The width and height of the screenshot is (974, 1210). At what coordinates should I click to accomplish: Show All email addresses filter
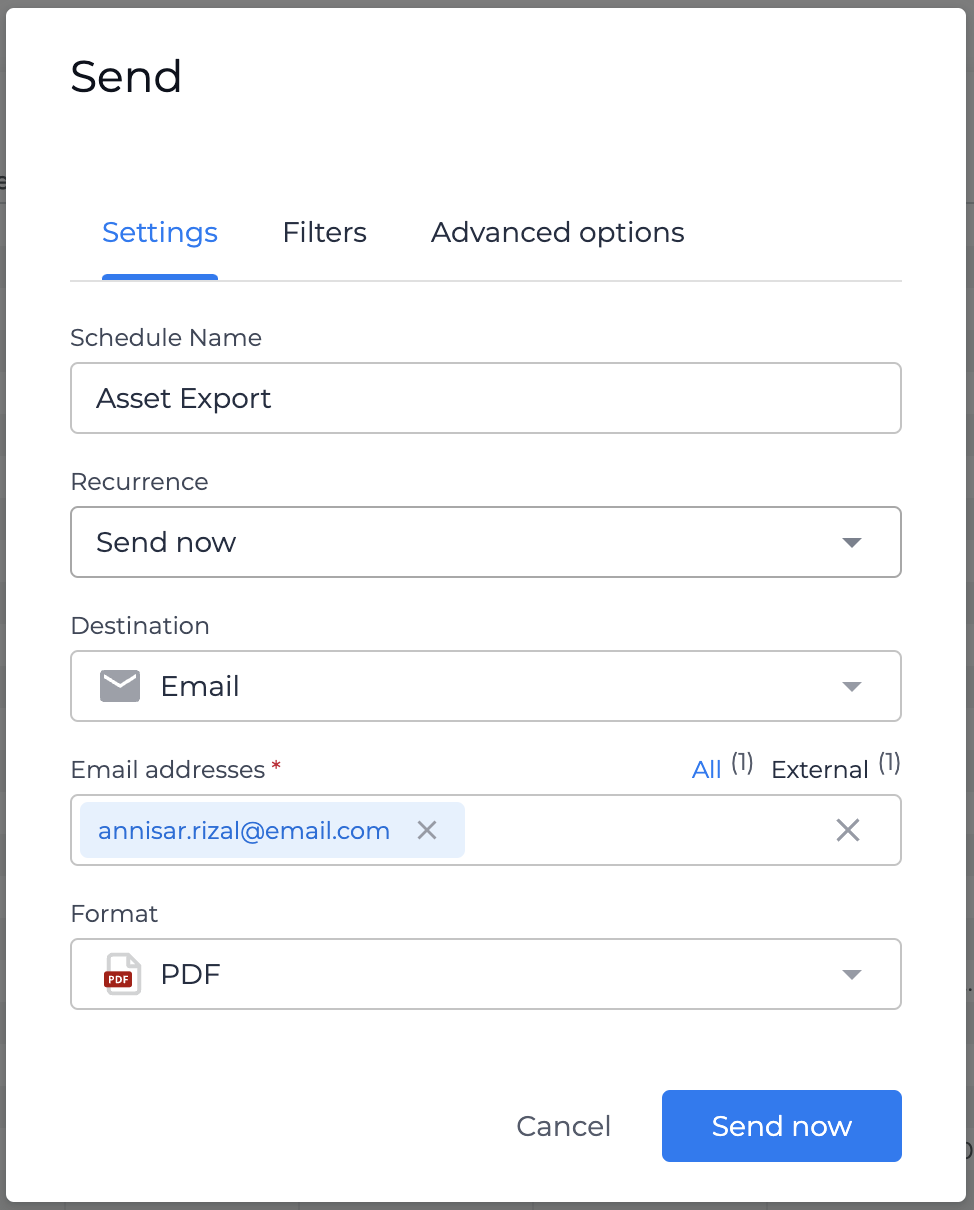coord(706,770)
